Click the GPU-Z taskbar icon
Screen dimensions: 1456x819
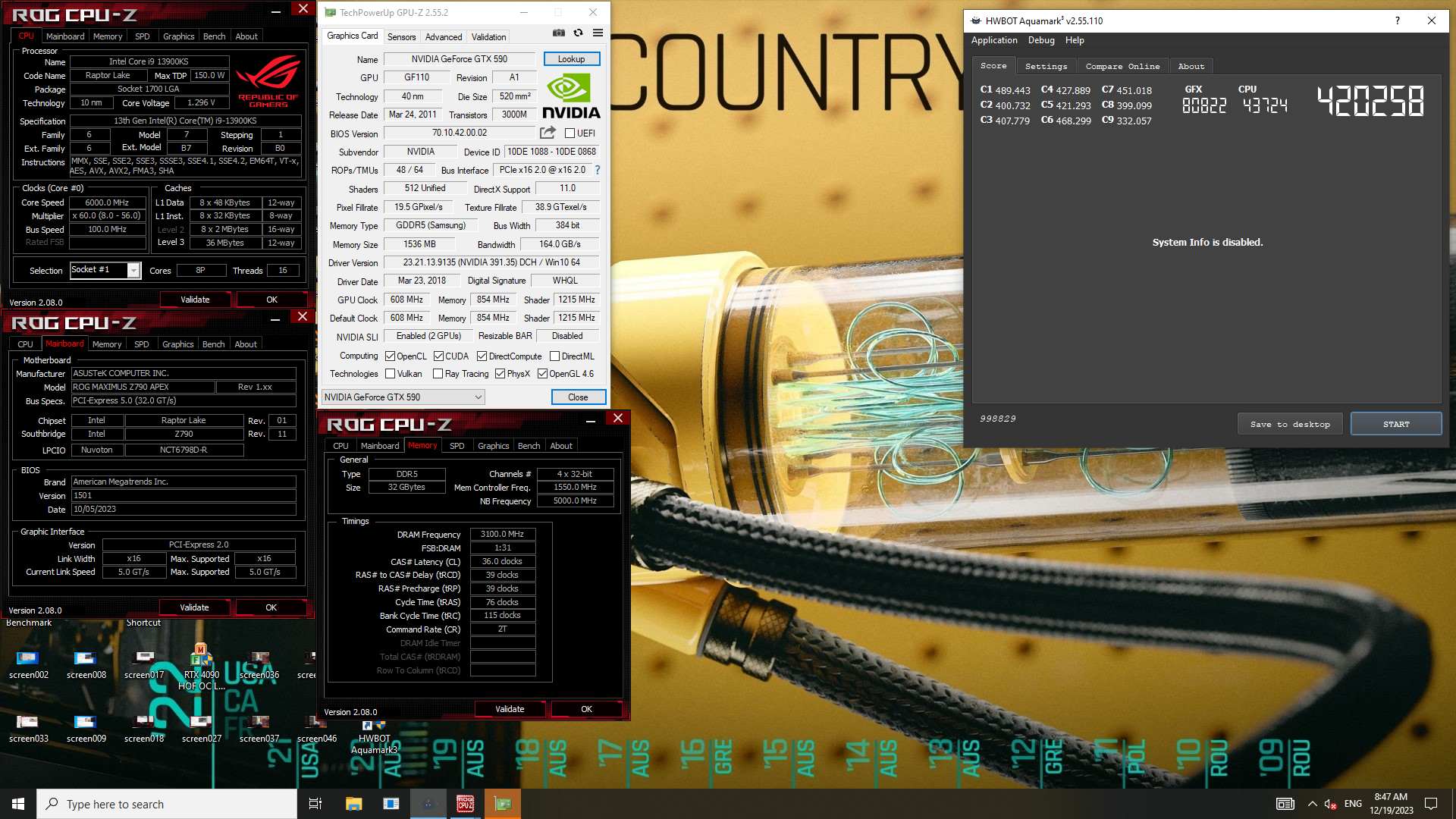[503, 804]
